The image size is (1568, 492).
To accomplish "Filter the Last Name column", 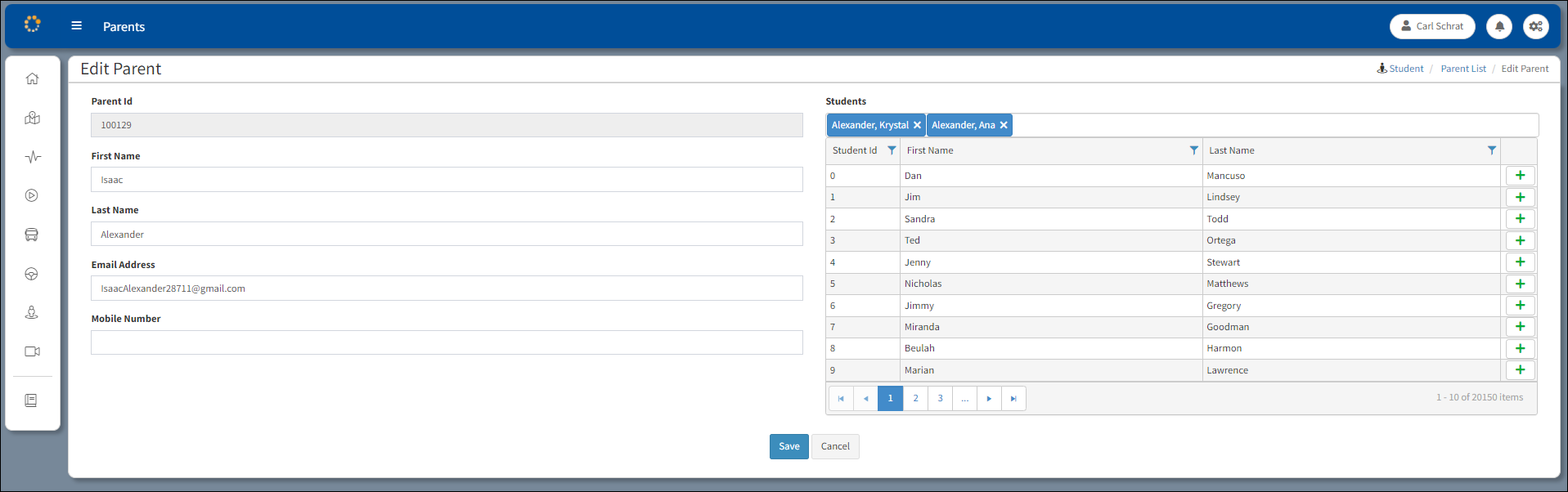I will tap(1492, 150).
